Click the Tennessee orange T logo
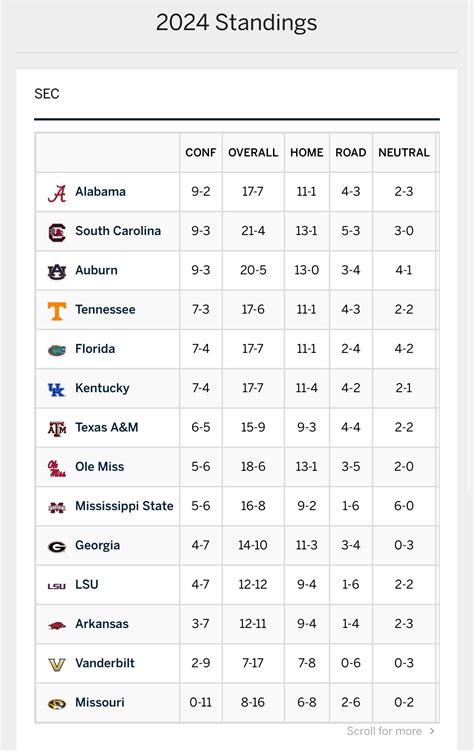 (56, 311)
